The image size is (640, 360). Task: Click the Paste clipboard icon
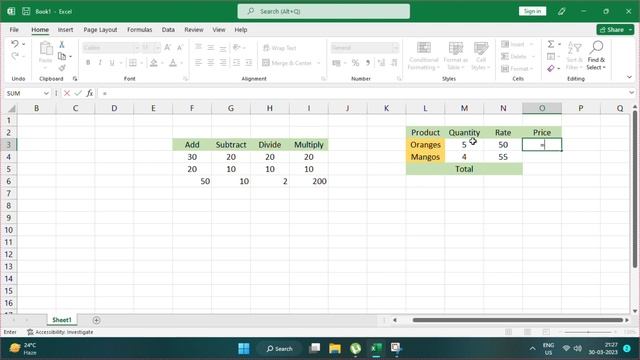[45, 49]
